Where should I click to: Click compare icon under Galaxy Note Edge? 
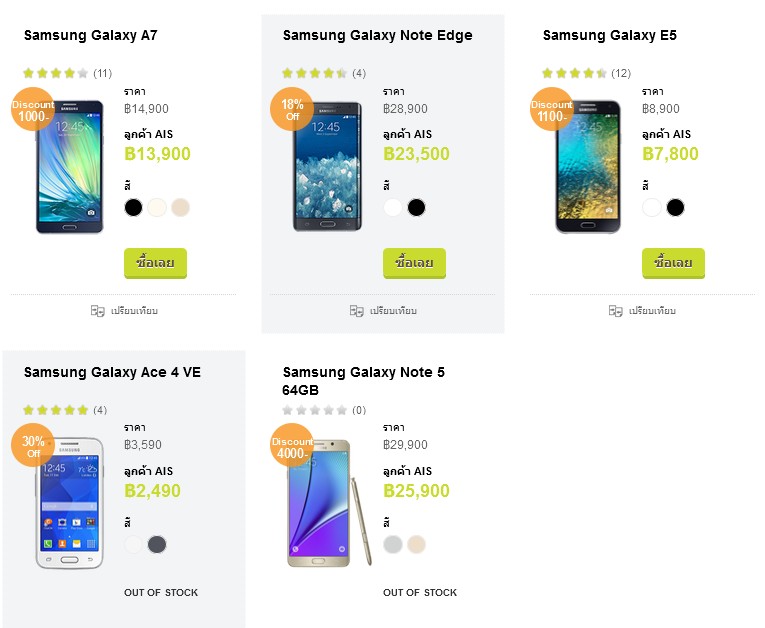[357, 311]
